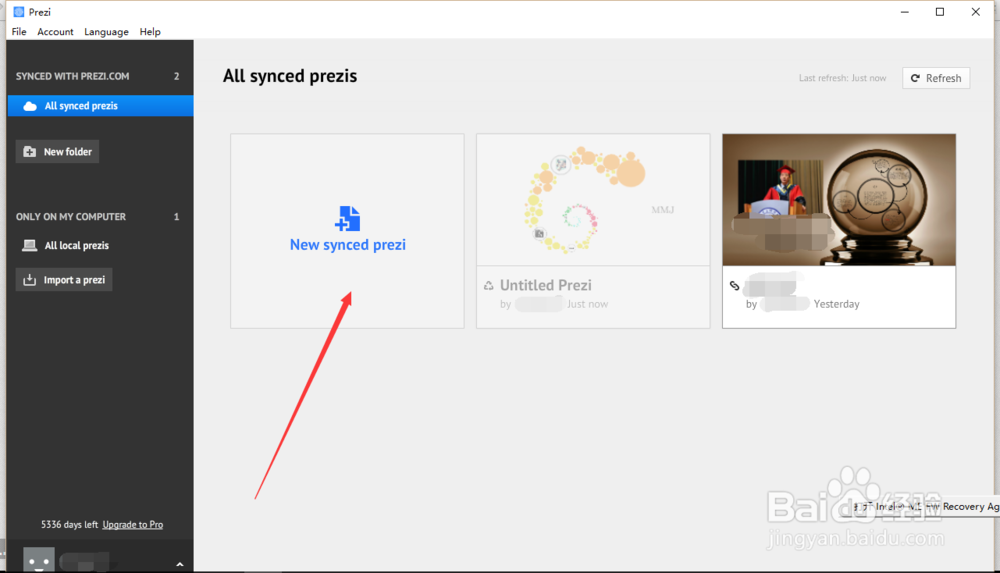Click the Last refresh: Just now text
This screenshot has width=1000, height=573.
[x=842, y=78]
